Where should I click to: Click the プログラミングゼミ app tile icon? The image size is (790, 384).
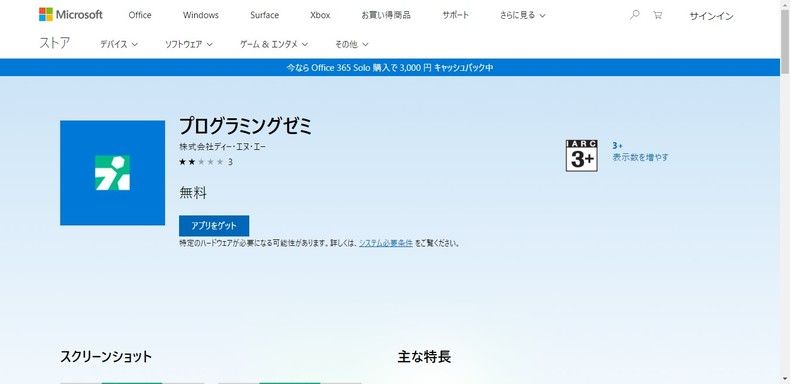[112, 173]
